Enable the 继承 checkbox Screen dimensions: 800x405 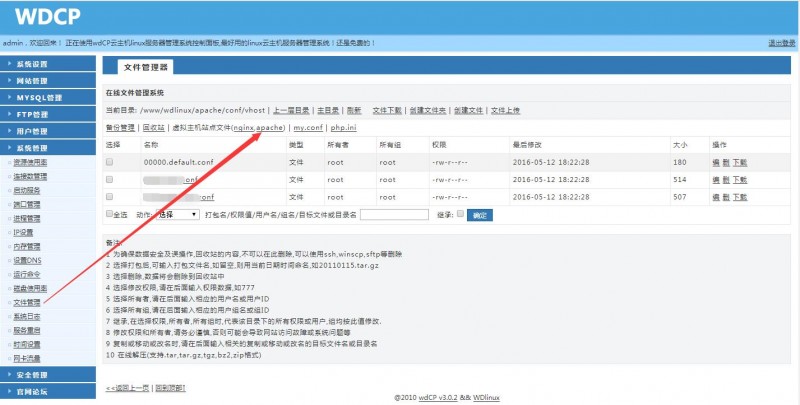(459, 214)
